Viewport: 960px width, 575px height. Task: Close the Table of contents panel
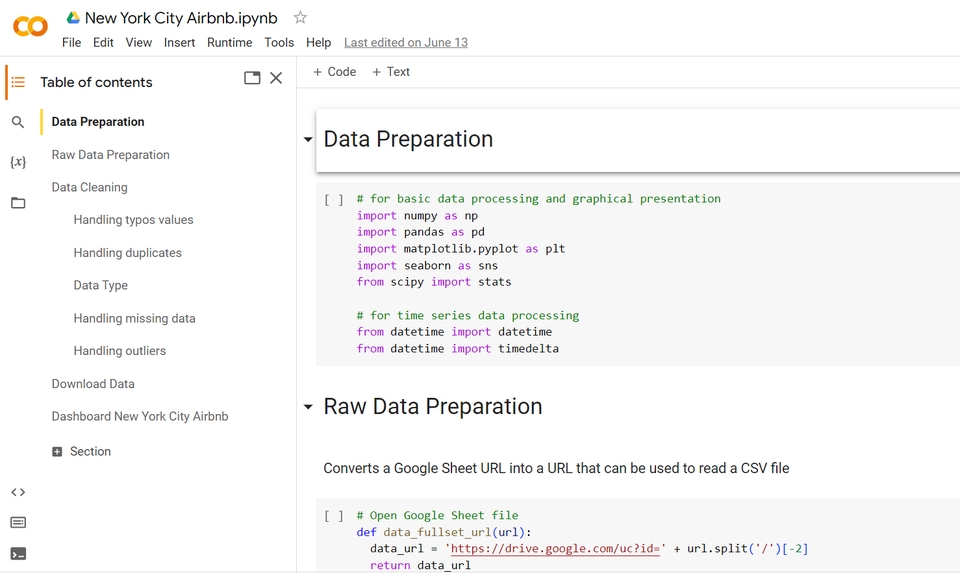pyautogui.click(x=276, y=78)
